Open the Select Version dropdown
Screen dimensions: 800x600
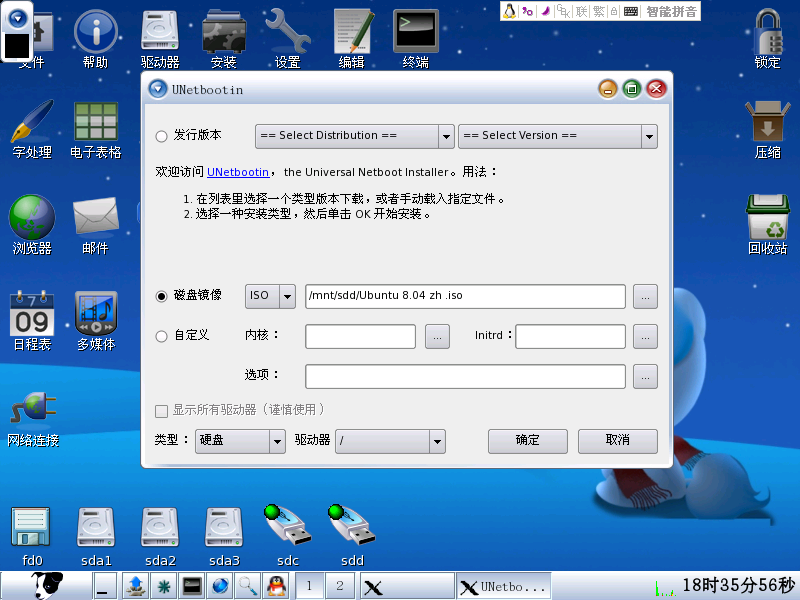click(x=558, y=136)
